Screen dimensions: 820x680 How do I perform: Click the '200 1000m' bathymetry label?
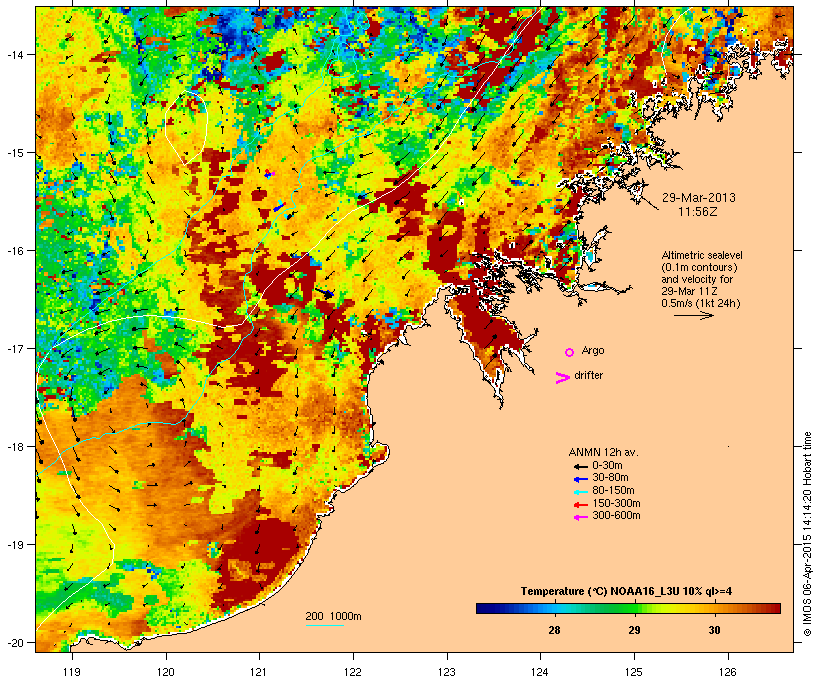(x=333, y=616)
